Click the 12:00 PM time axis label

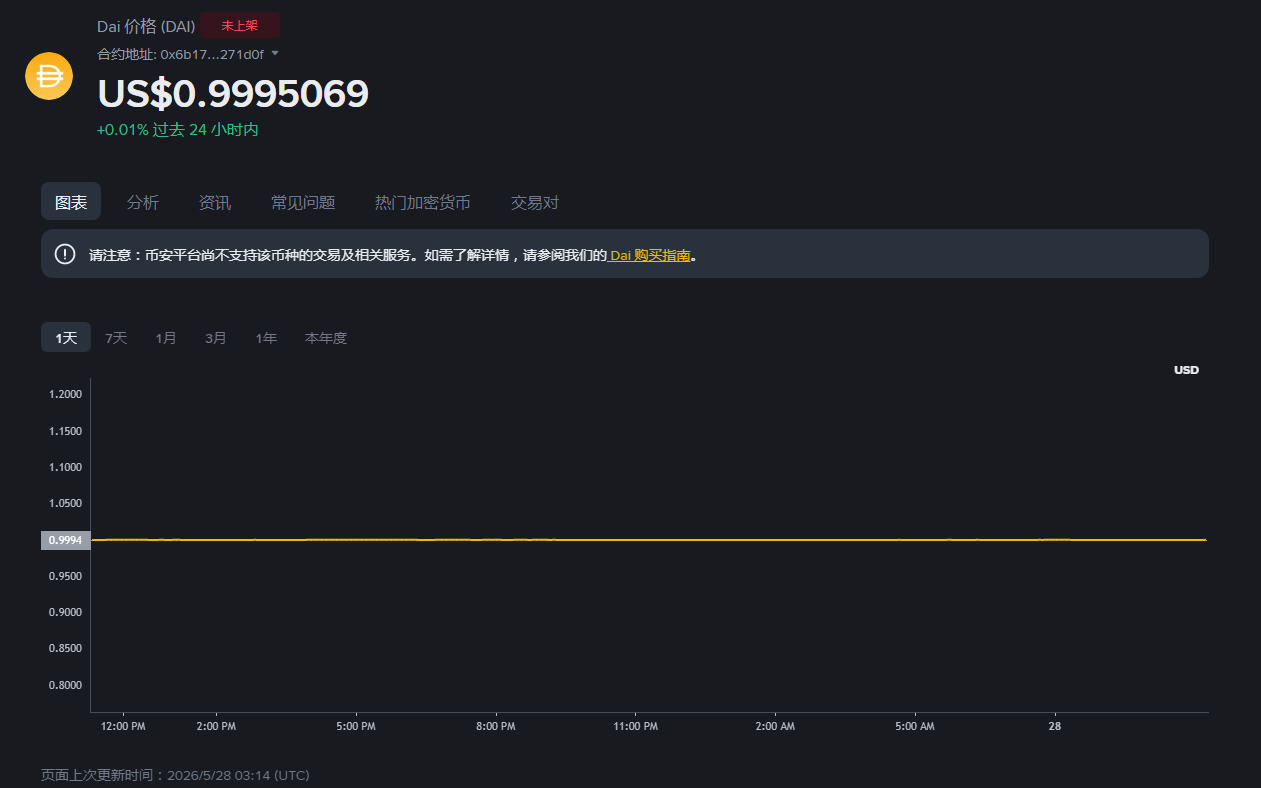[x=123, y=726]
